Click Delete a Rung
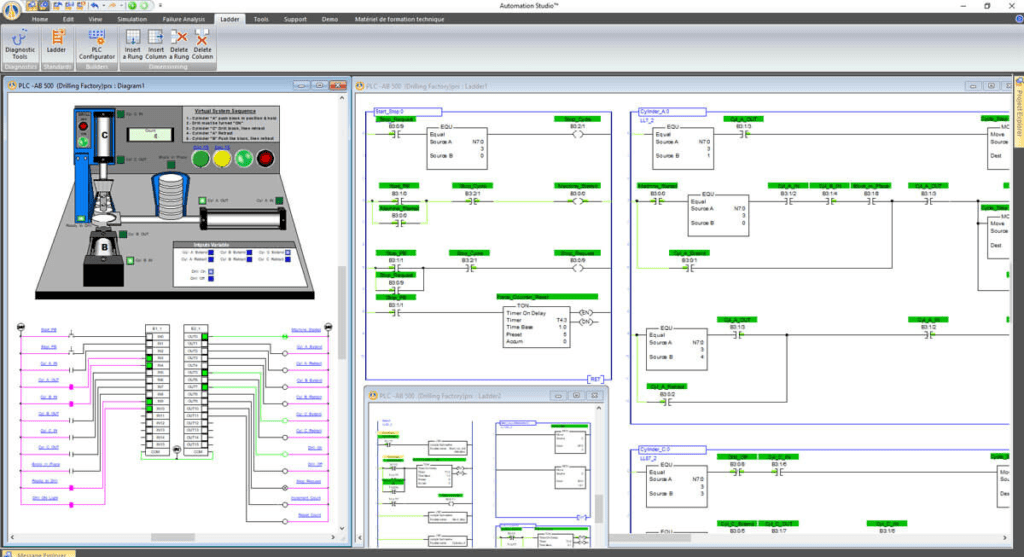 (179, 44)
